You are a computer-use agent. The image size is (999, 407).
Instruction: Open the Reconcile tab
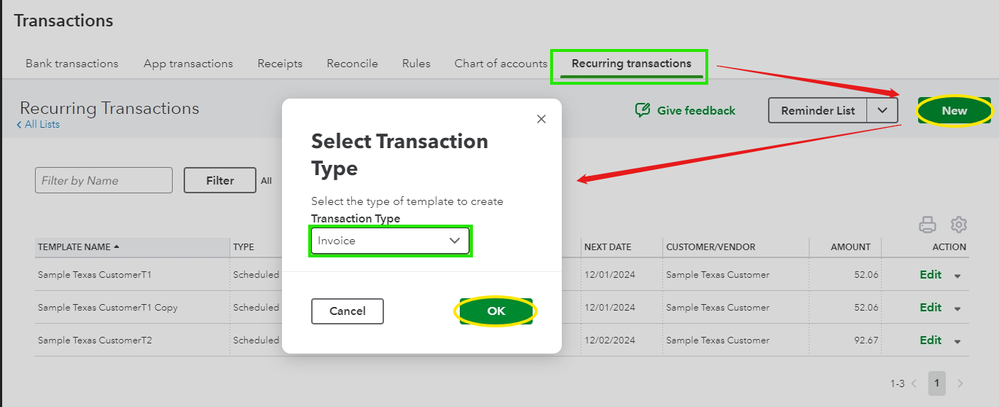(x=352, y=64)
